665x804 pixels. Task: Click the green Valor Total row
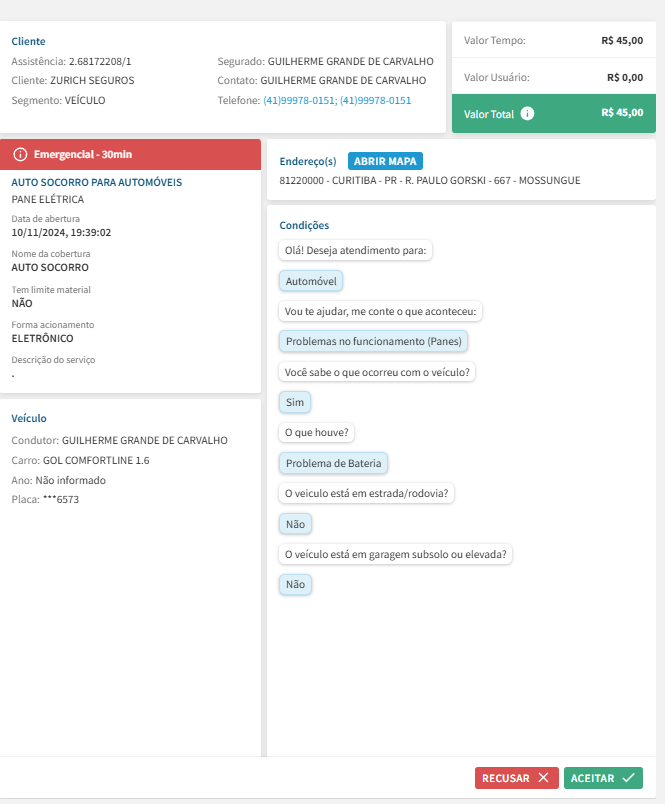coord(553,113)
